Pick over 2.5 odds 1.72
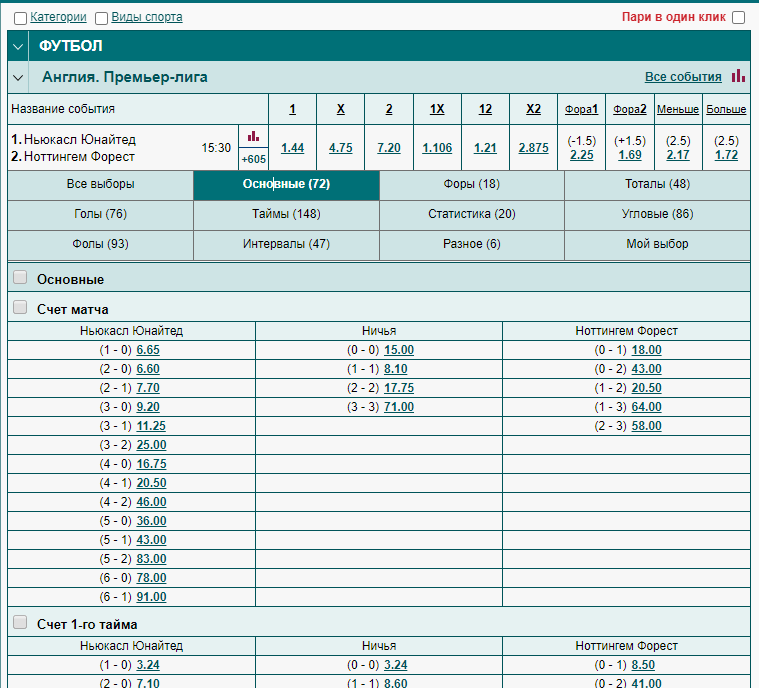 tap(726, 155)
